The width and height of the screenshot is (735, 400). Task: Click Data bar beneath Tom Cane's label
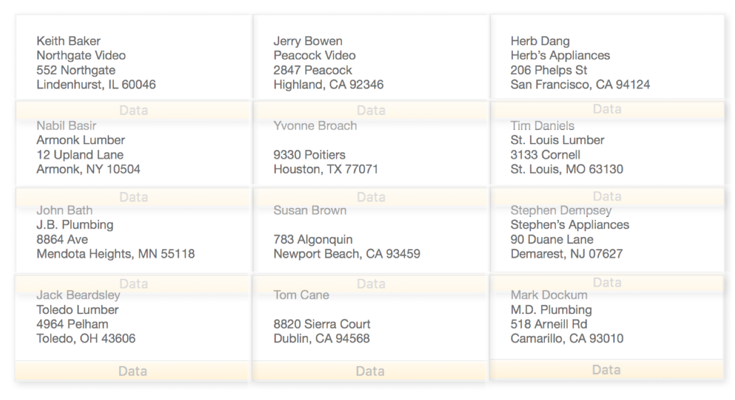click(370, 371)
